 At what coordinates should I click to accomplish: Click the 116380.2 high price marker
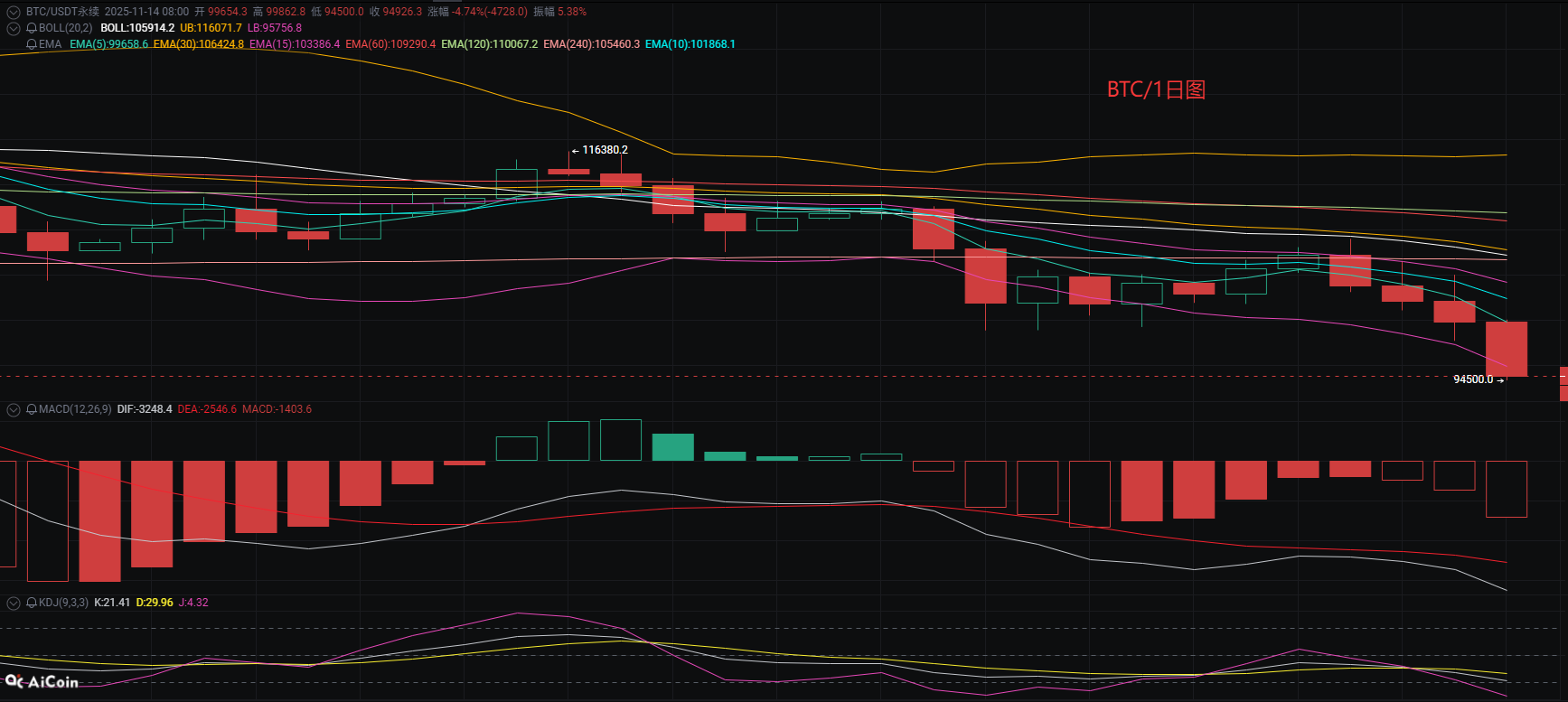coord(604,150)
